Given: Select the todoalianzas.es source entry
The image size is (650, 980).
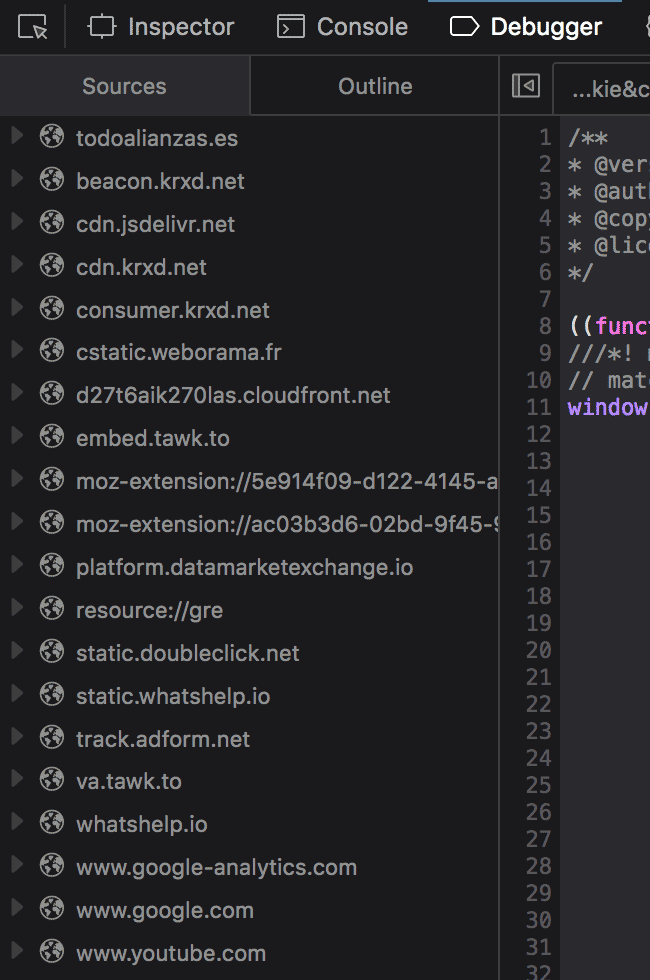Looking at the screenshot, I should point(157,138).
